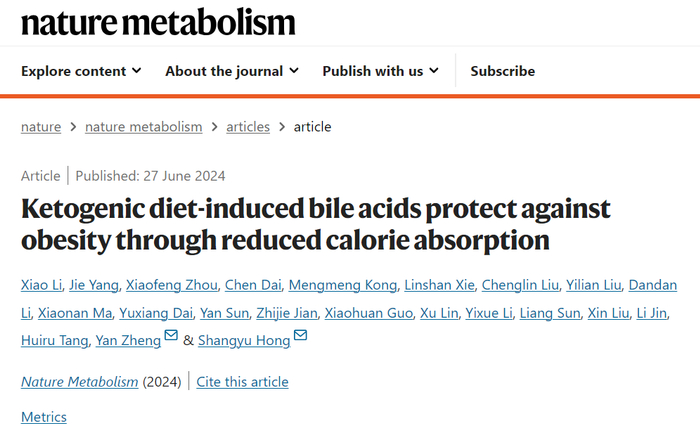
Task: Open the About the journal dropdown
Action: click(231, 71)
